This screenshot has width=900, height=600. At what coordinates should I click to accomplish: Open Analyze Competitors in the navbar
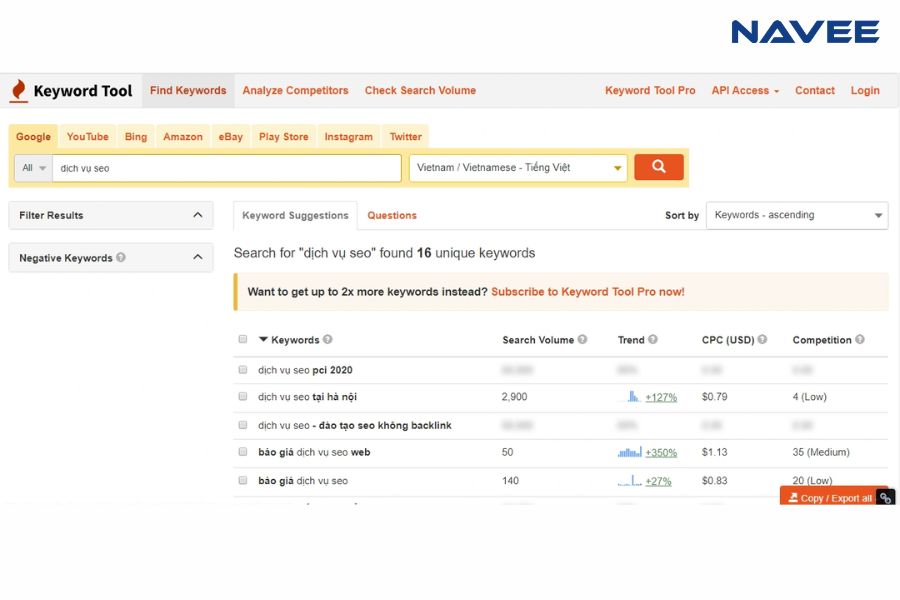[x=295, y=91]
